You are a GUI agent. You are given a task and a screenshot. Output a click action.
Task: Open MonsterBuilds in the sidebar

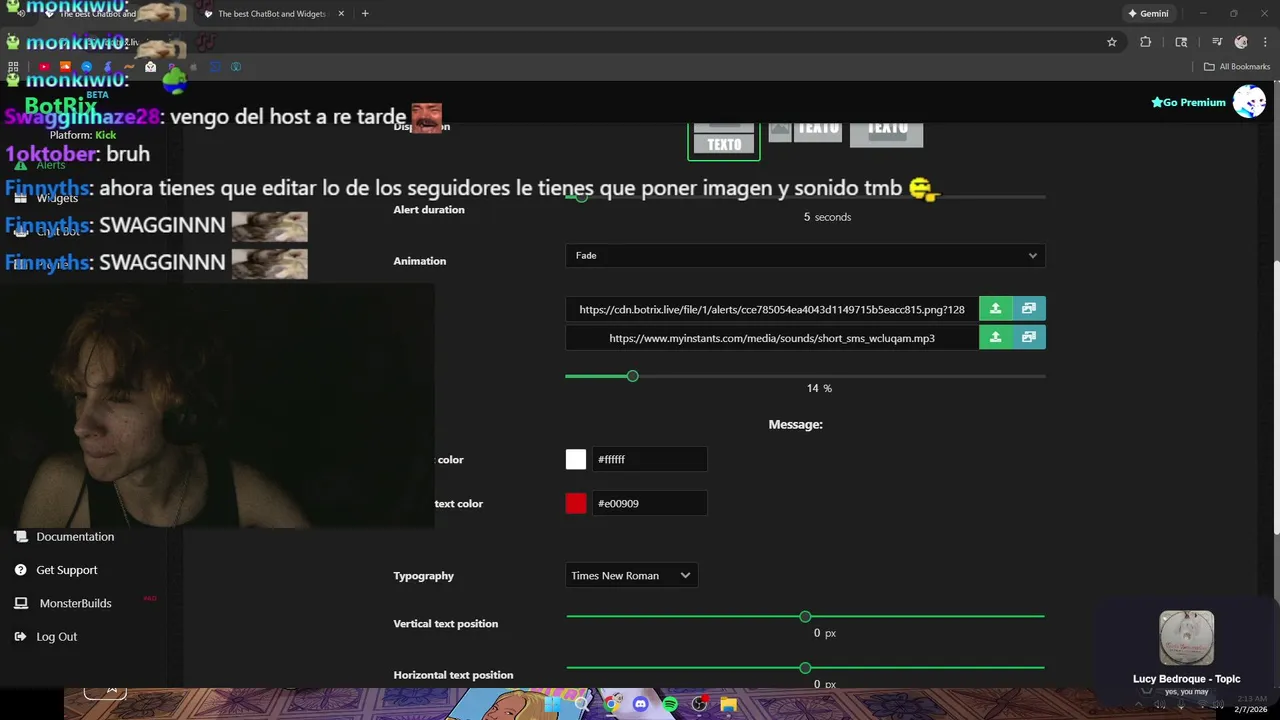tap(64, 603)
